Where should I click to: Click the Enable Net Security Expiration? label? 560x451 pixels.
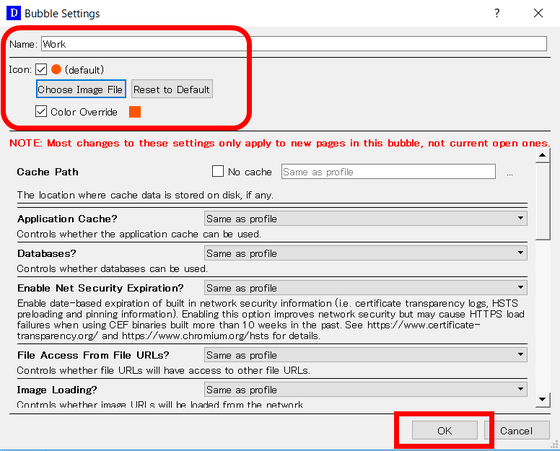(100, 288)
